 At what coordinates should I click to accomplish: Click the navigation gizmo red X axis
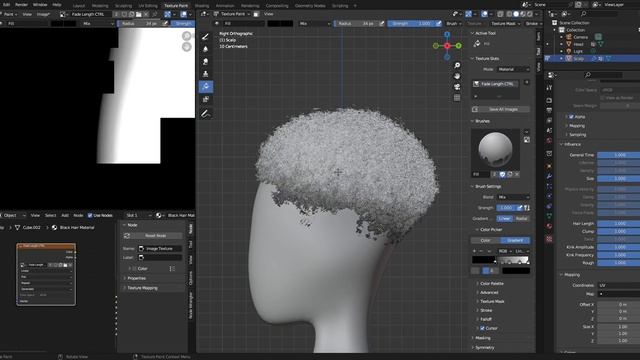tap(447, 46)
